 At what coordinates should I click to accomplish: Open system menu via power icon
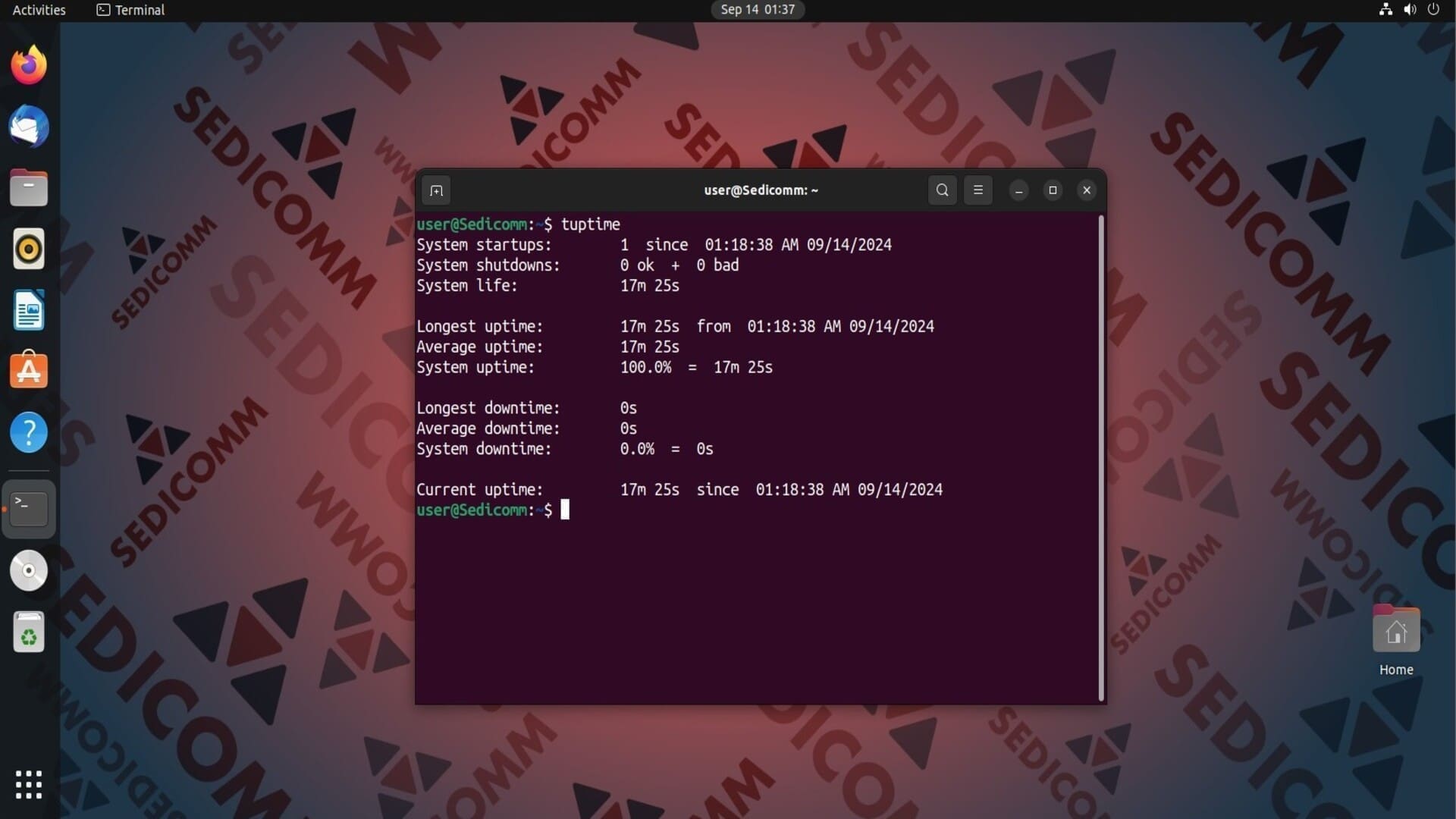click(x=1432, y=10)
